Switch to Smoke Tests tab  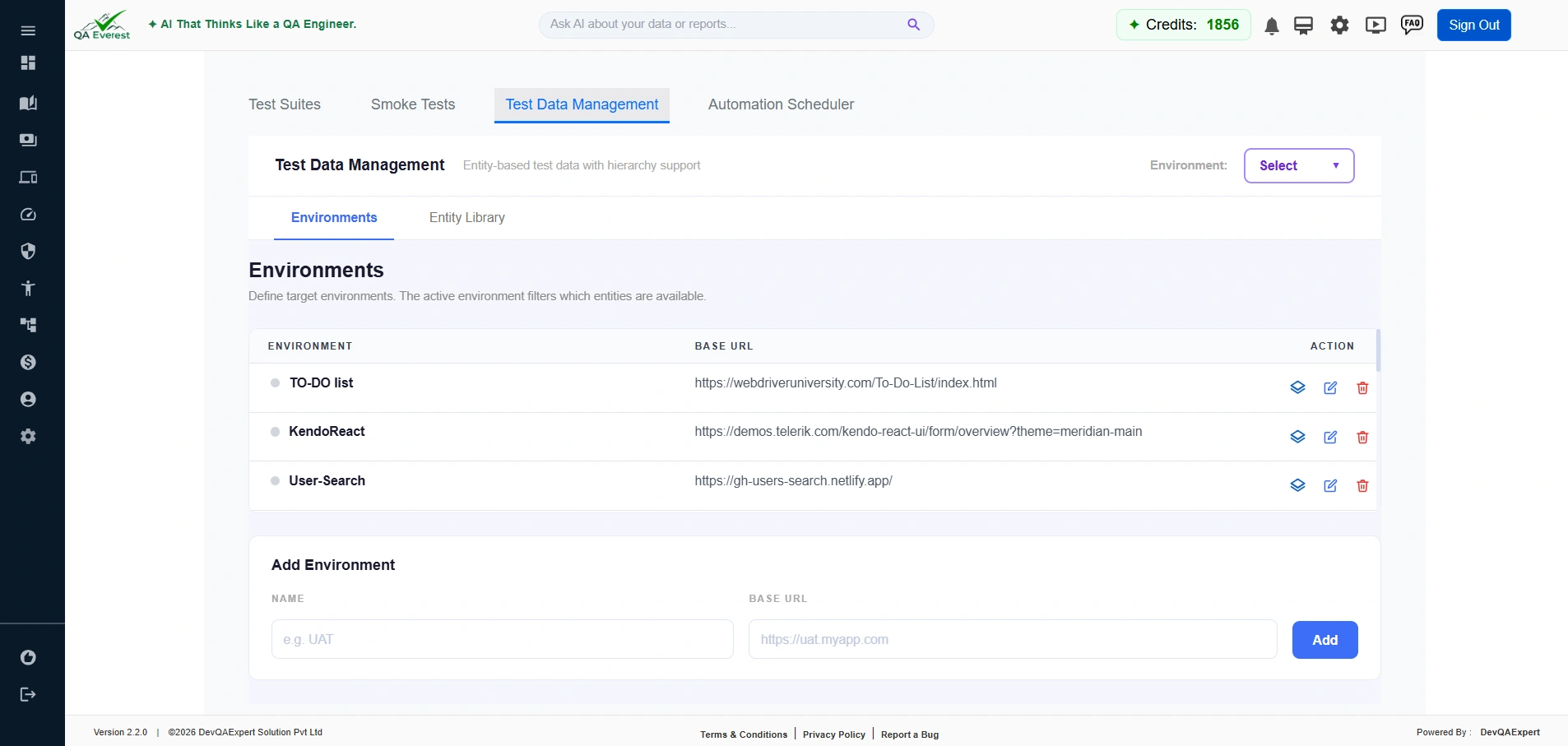point(413,104)
